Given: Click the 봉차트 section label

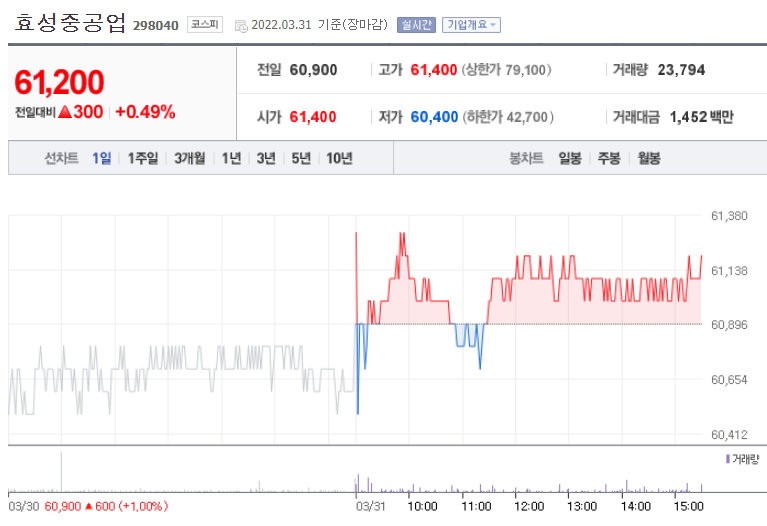Looking at the screenshot, I should point(526,158).
